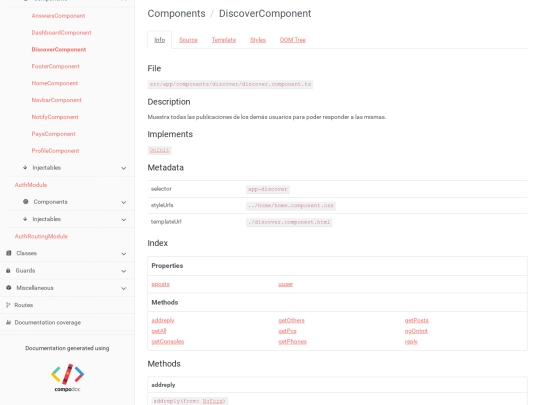The height and width of the screenshot is (405, 540).
Task: Open the DOM Tree tab
Action: point(293,40)
